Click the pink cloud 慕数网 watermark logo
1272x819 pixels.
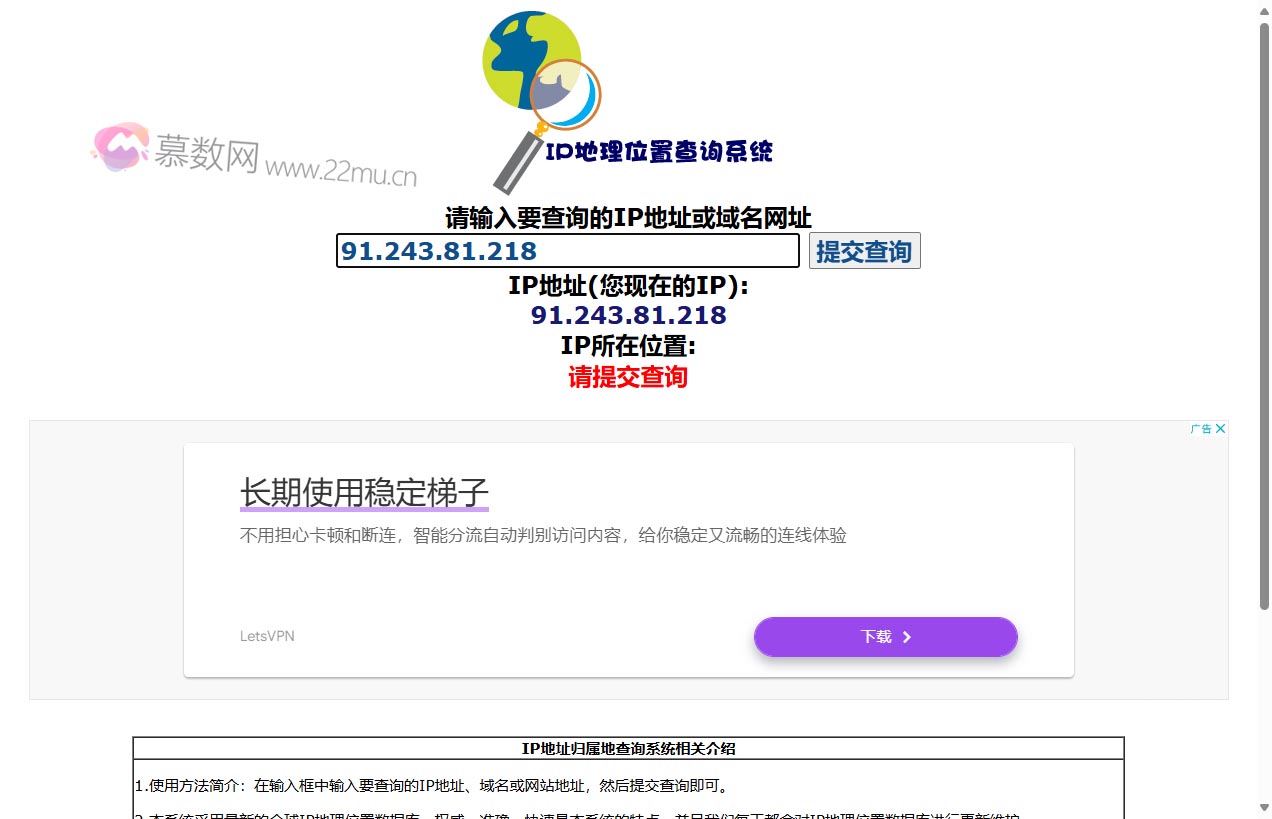point(120,148)
